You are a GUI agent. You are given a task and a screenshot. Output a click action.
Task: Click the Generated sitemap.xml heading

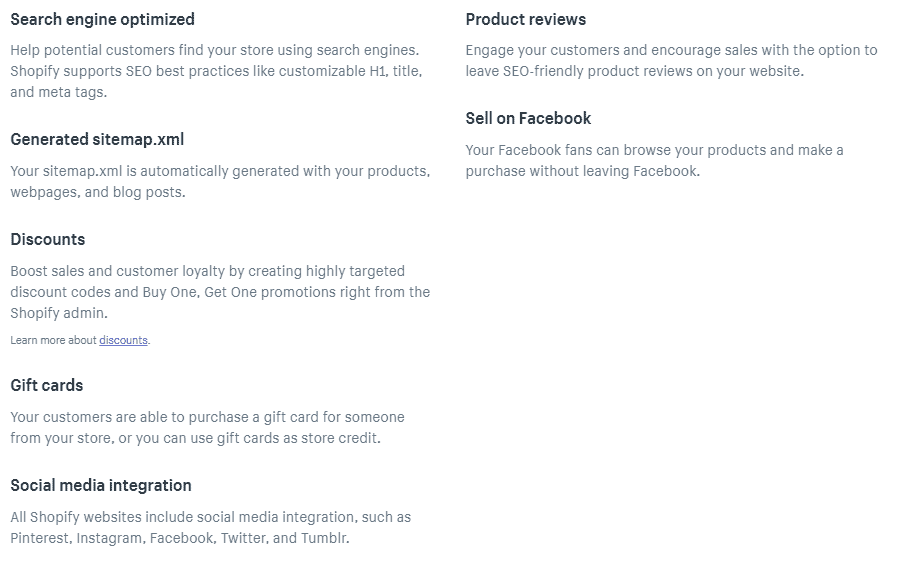pos(97,139)
